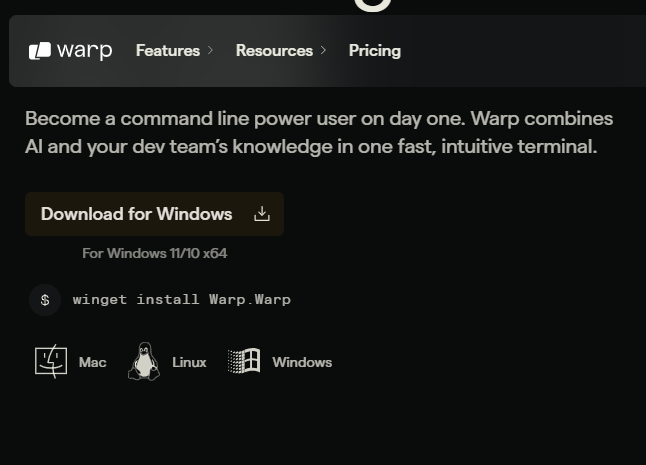Expand the Features chevron arrow

pos(210,50)
